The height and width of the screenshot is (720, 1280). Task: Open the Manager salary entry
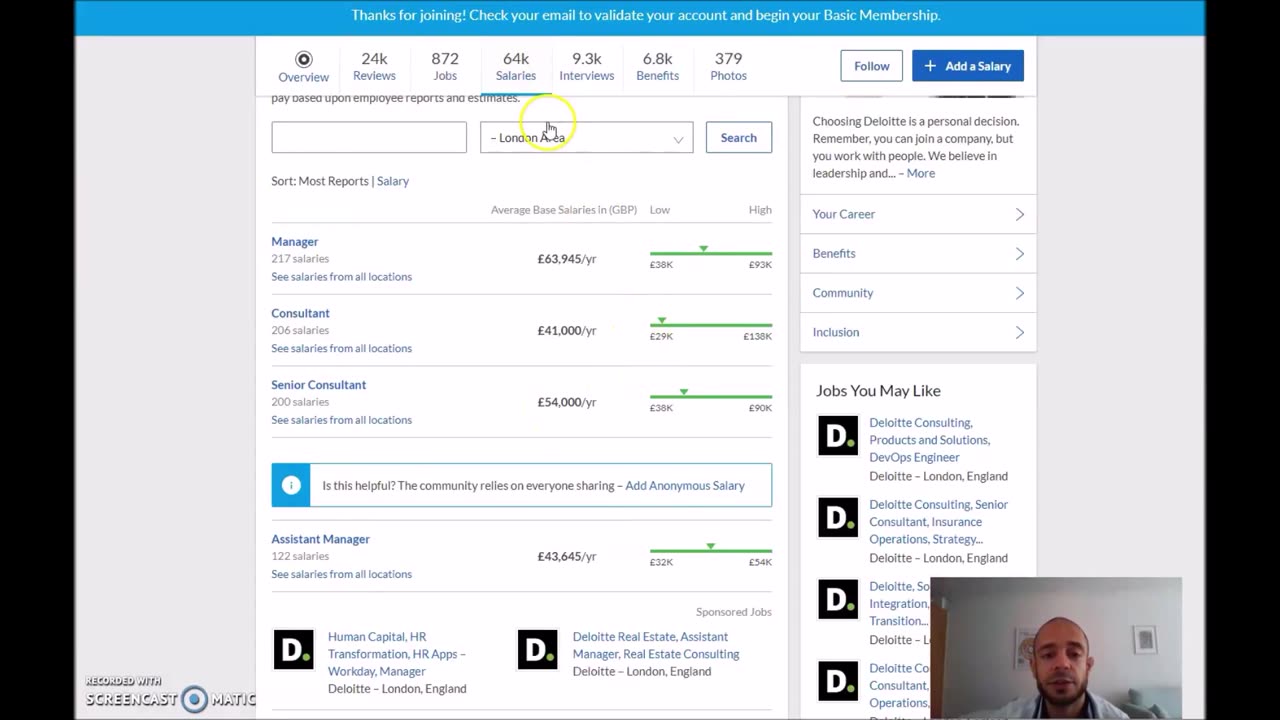[295, 241]
